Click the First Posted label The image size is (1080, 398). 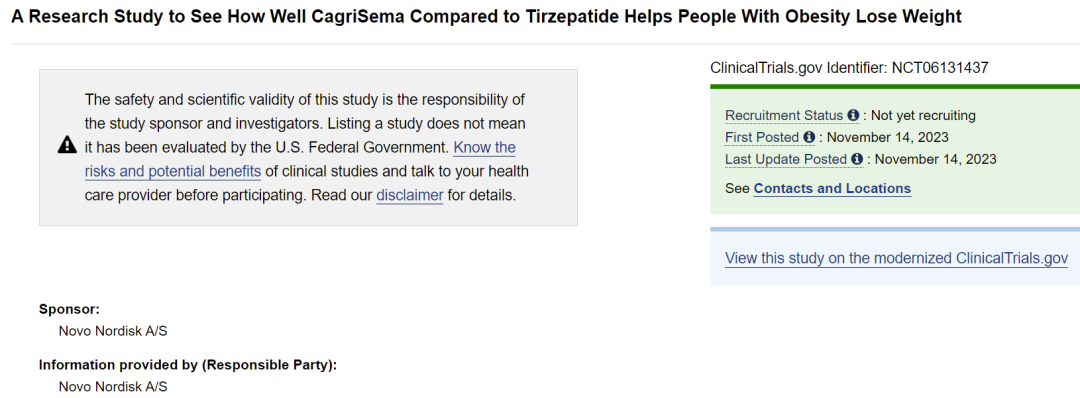762,137
